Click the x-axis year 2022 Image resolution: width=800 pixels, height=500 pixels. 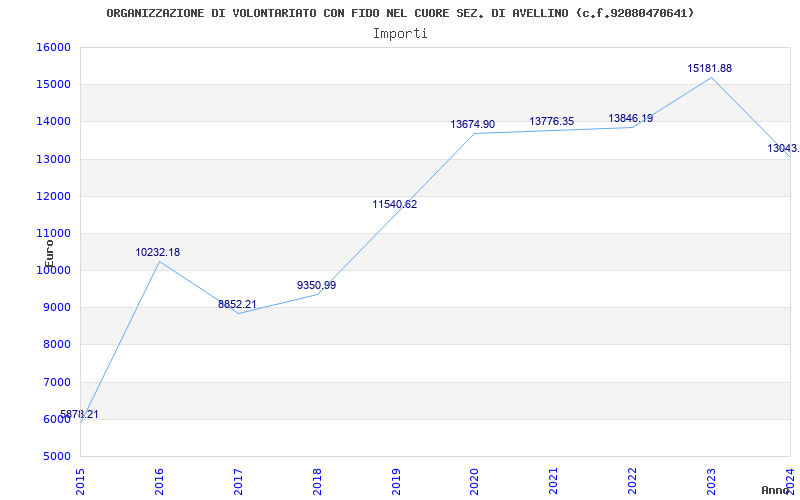tap(633, 482)
